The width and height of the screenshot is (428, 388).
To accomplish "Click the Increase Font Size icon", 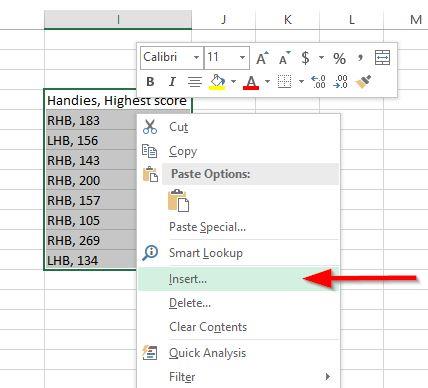I will (x=262, y=58).
